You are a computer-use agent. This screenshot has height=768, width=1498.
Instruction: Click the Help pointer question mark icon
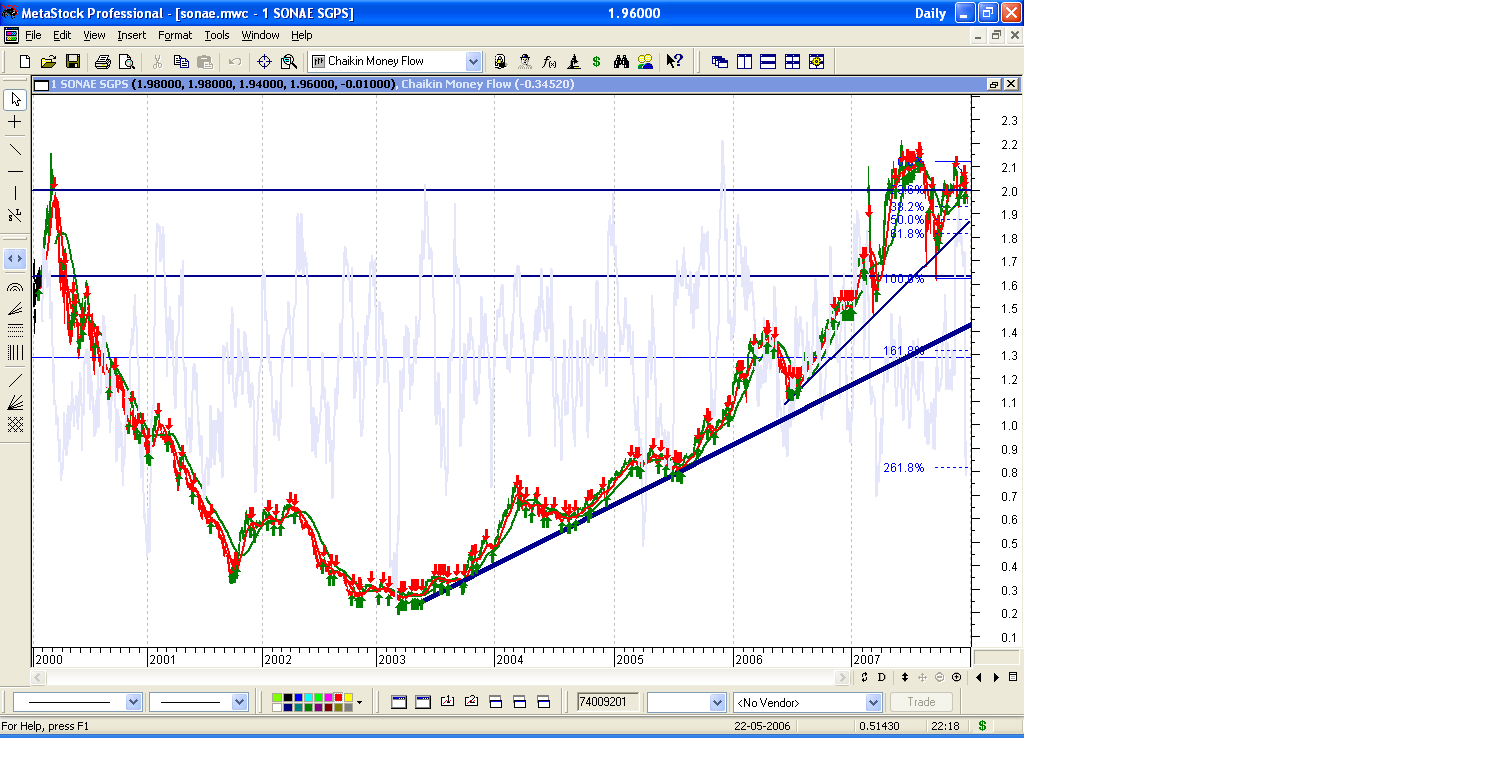pos(674,61)
